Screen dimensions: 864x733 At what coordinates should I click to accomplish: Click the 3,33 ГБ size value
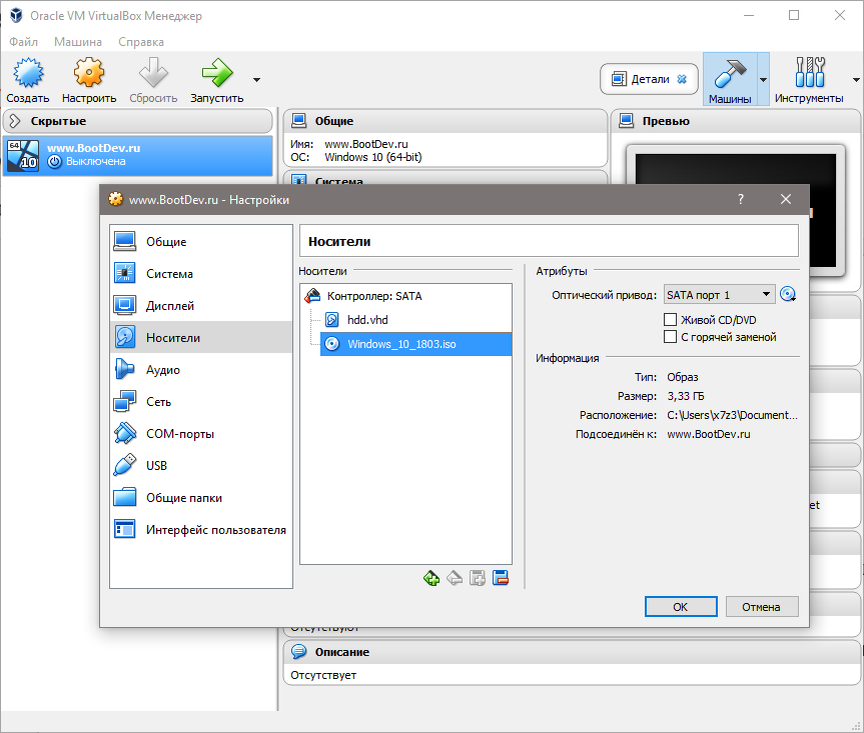tap(685, 396)
